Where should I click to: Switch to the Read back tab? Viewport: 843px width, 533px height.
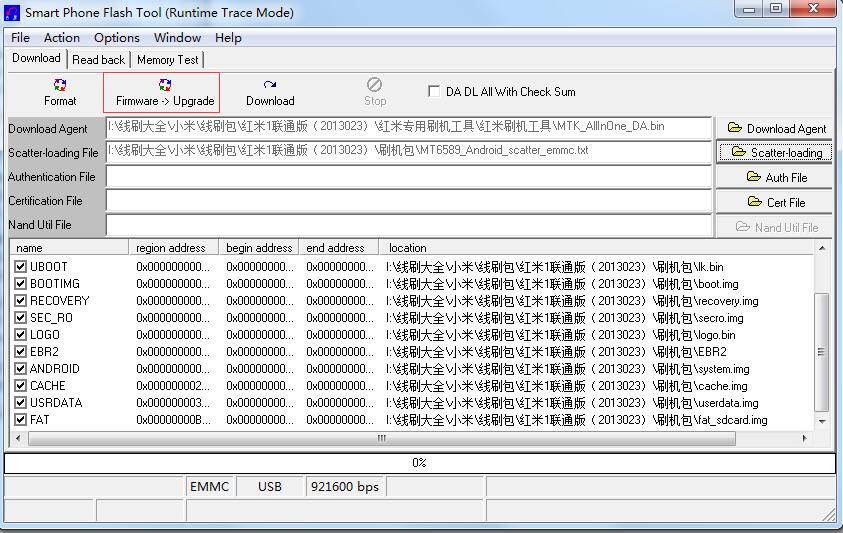98,60
